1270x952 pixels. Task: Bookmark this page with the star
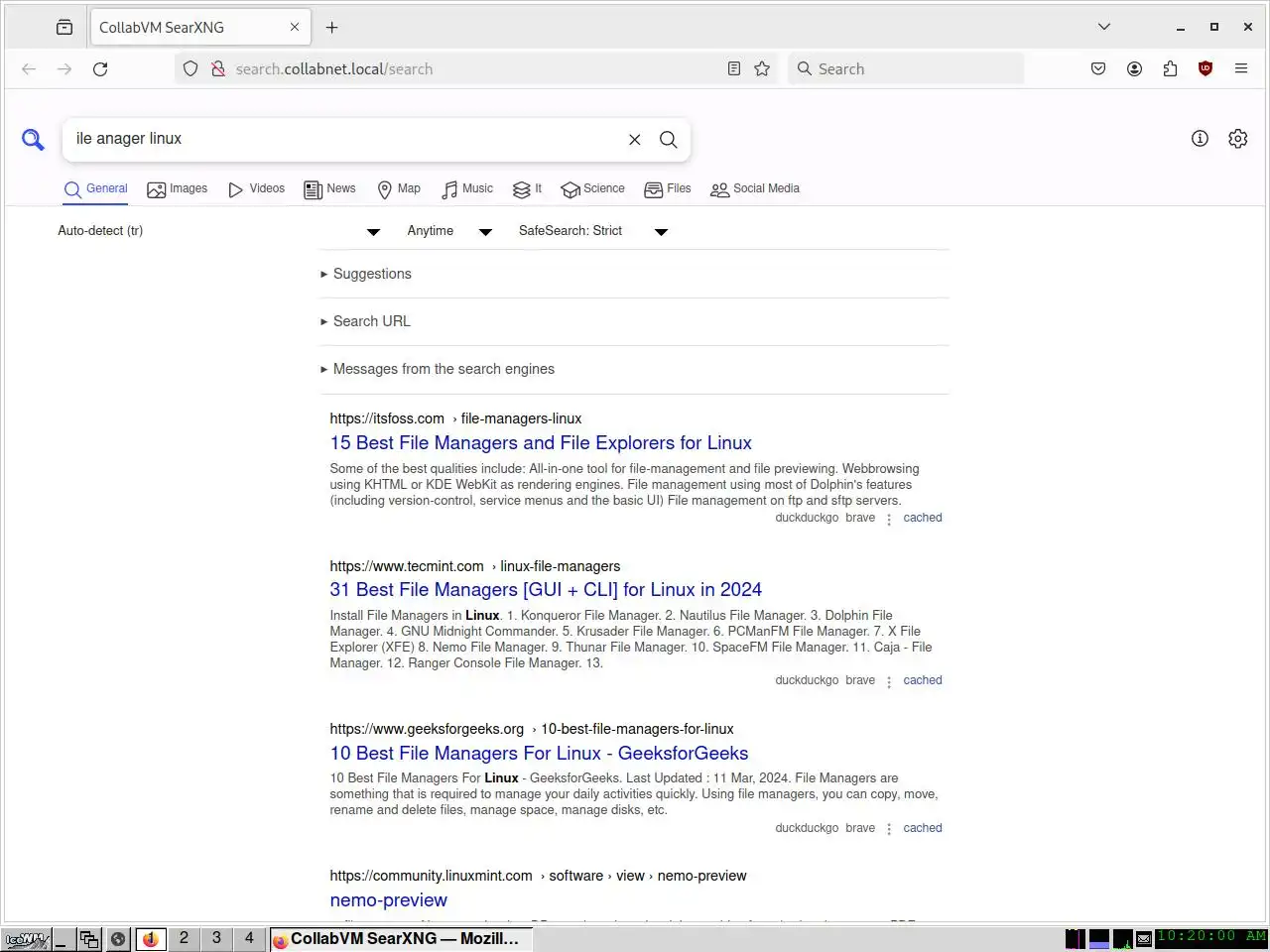coord(762,68)
